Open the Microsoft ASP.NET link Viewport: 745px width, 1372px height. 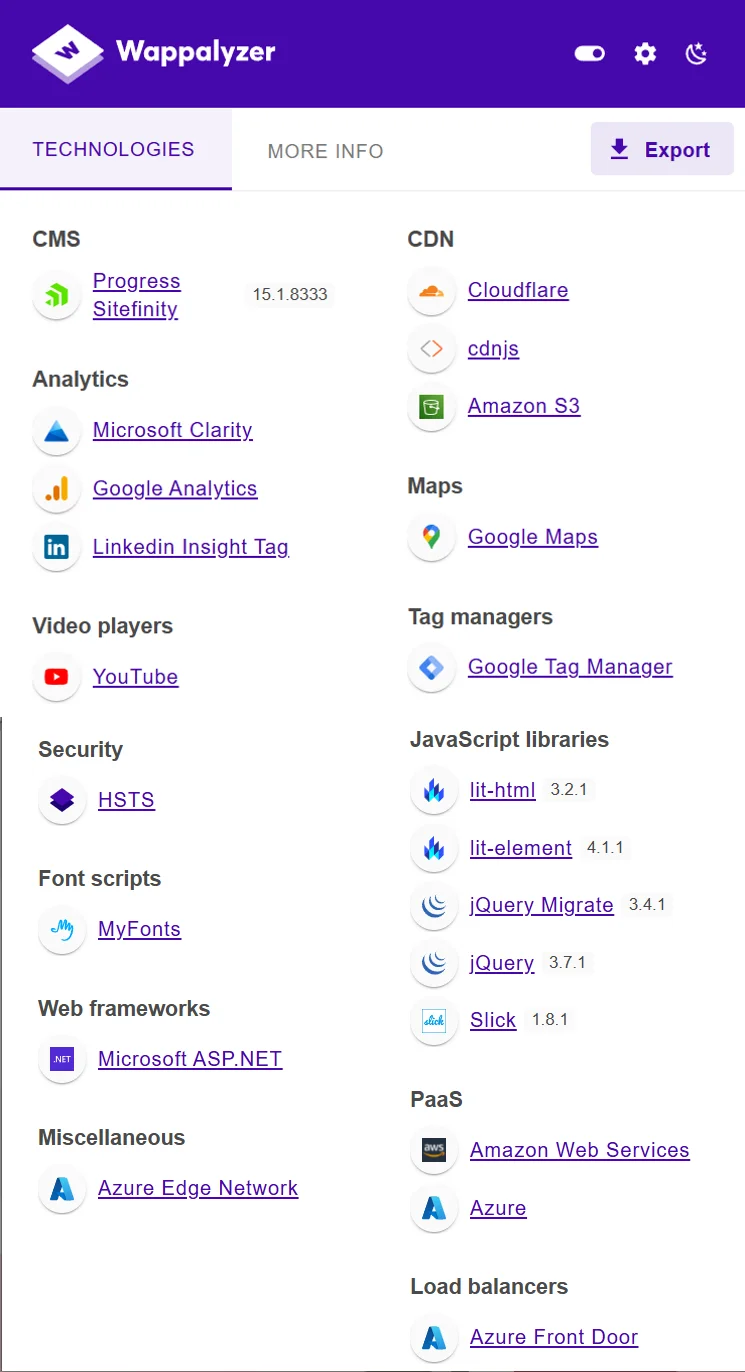point(190,1059)
